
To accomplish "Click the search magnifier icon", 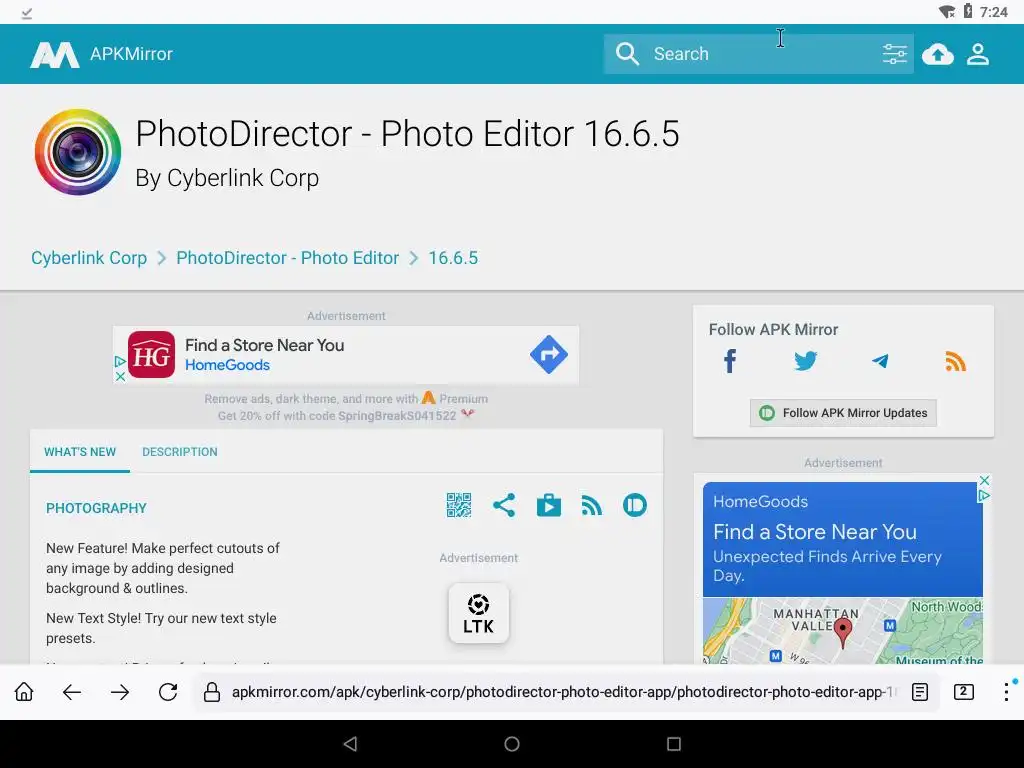I will pos(627,54).
